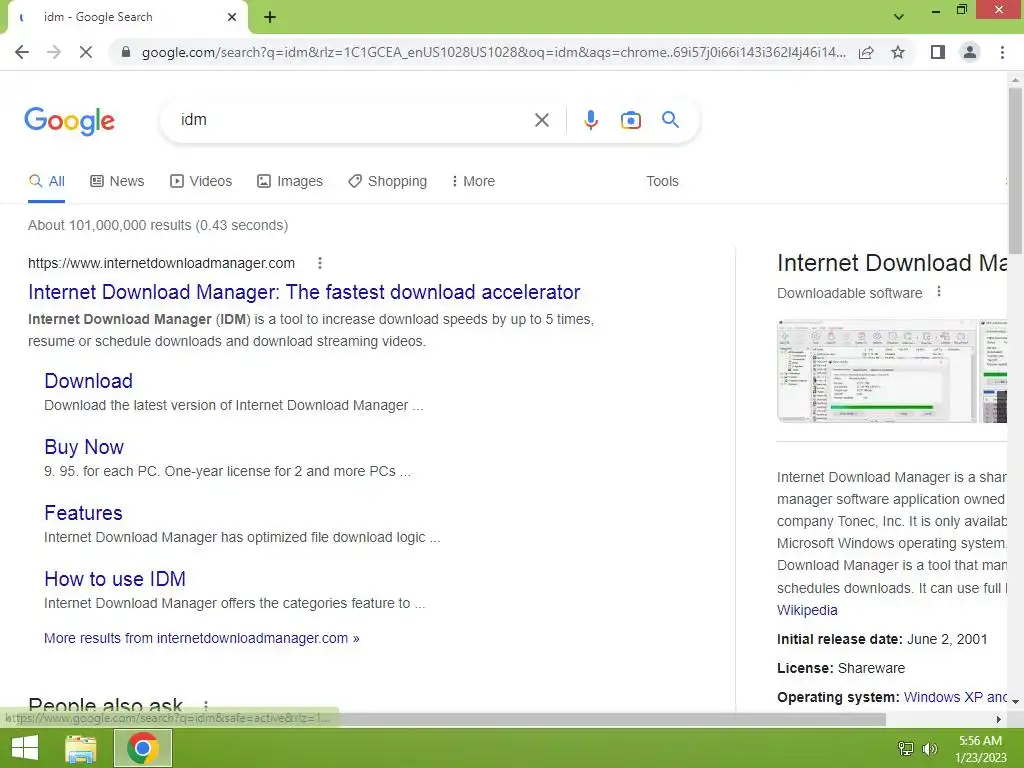The height and width of the screenshot is (768, 1024).
Task: Open options dots beside People also ask
Action: tap(206, 706)
